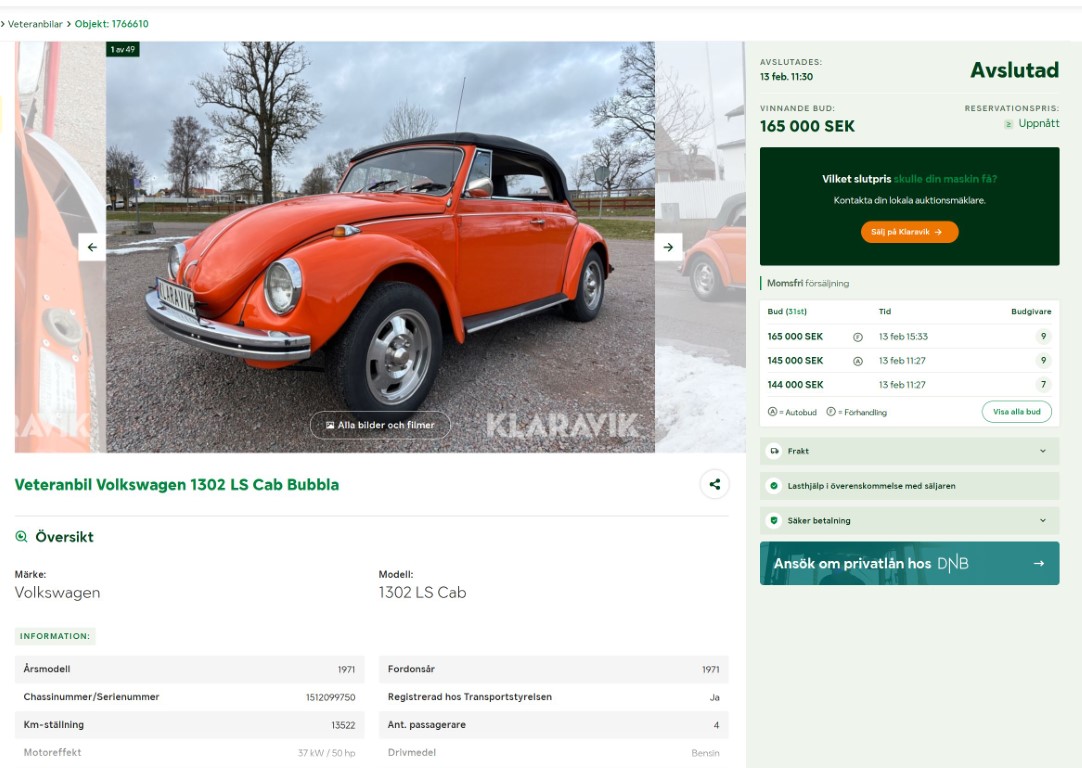Click the checkmark icon beside Lasthjälp
The height and width of the screenshot is (768, 1082).
(x=774, y=486)
